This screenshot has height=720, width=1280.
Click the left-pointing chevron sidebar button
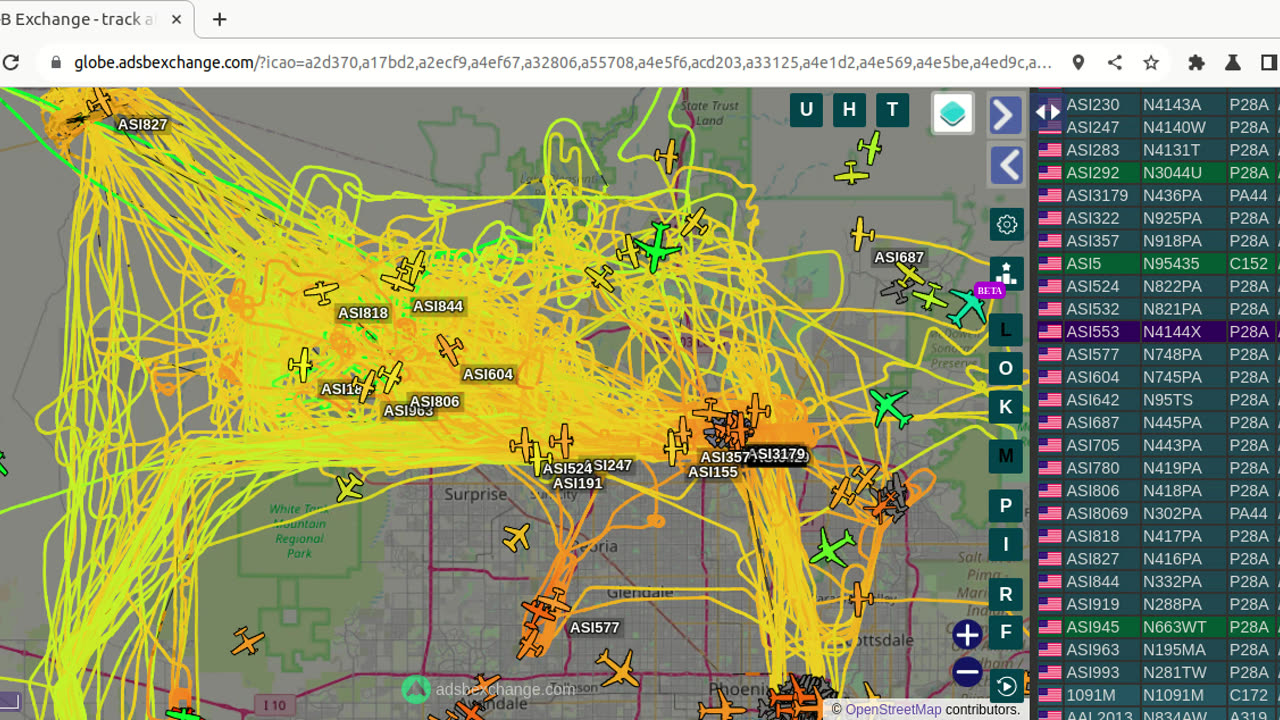pos(1006,165)
